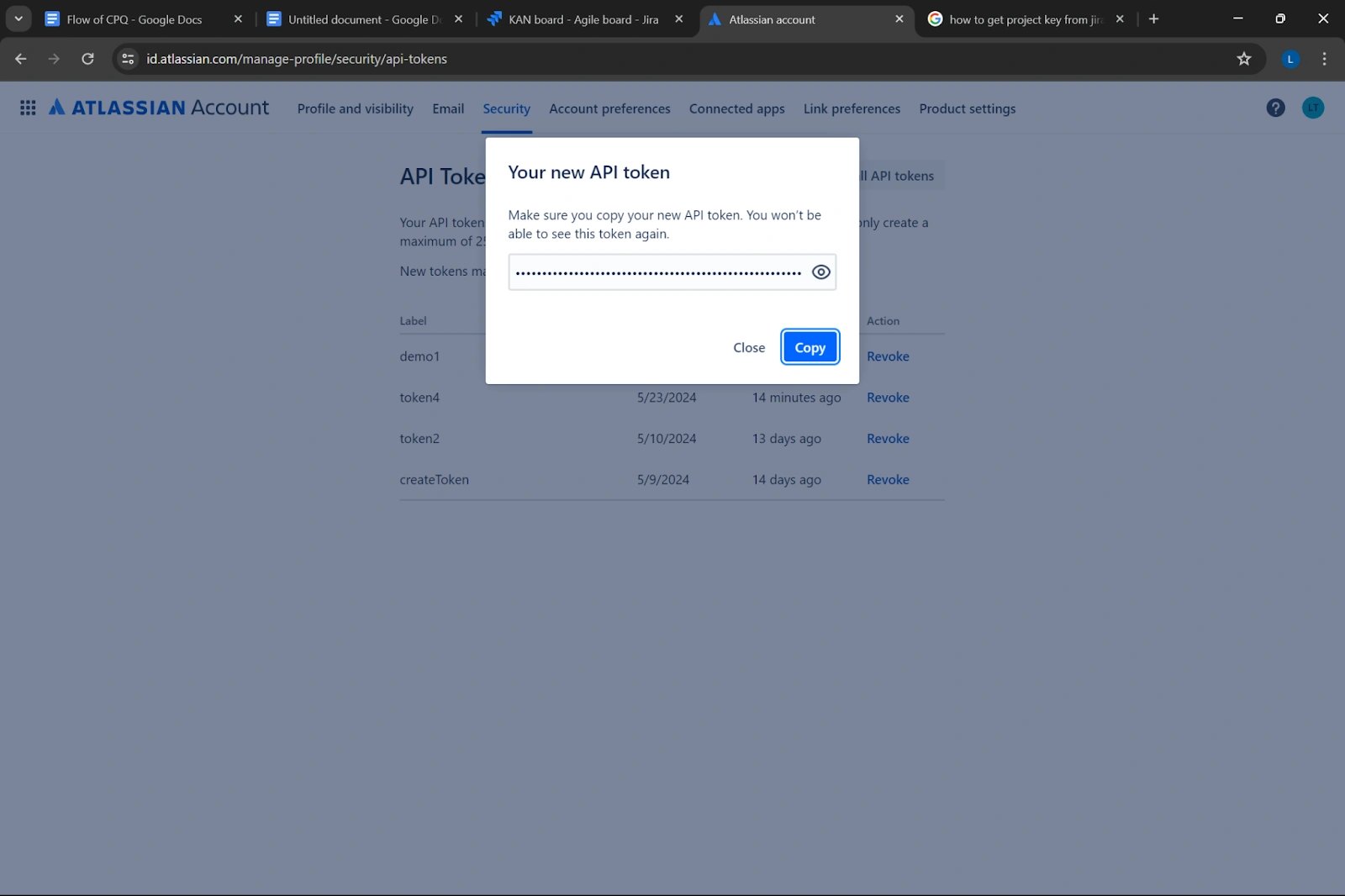
Task: Select the Security navigation tab
Action: tap(506, 108)
